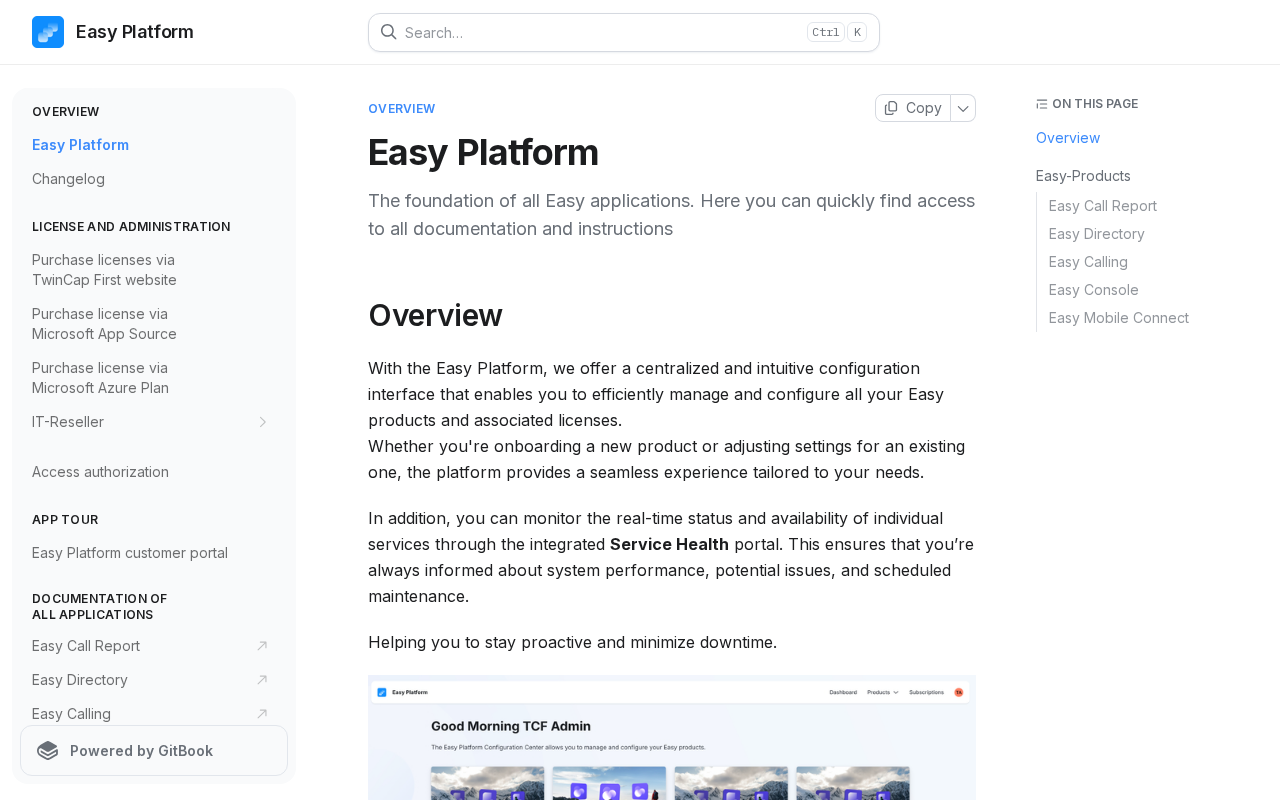
Task: Open the Changelog page in sidebar
Action: tap(68, 179)
